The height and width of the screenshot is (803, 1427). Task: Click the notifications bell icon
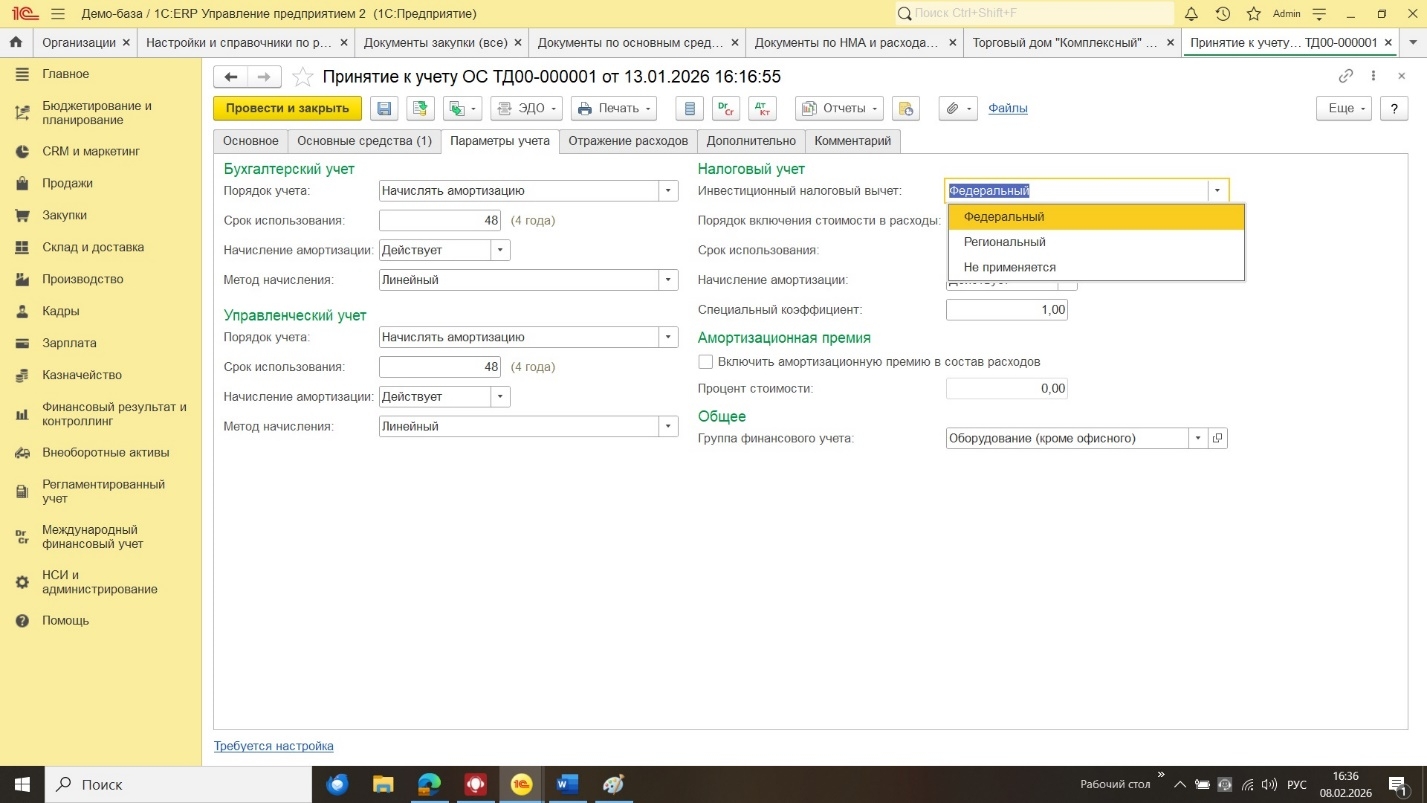click(x=1191, y=14)
